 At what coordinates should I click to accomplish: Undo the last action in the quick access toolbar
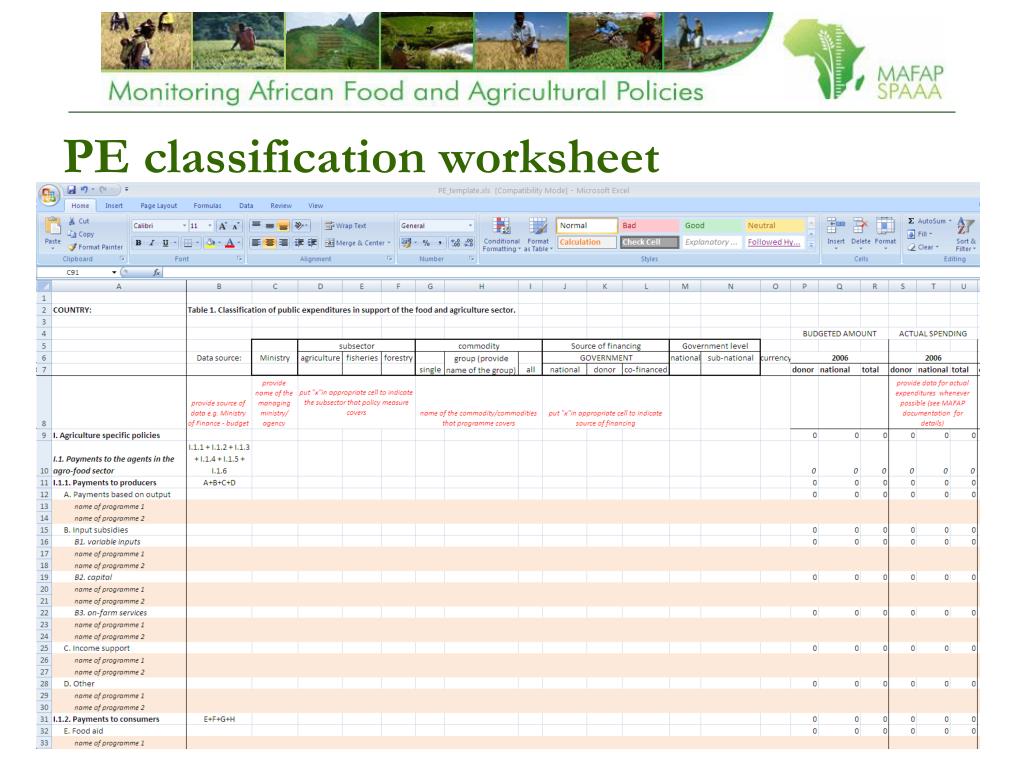pyautogui.click(x=84, y=190)
